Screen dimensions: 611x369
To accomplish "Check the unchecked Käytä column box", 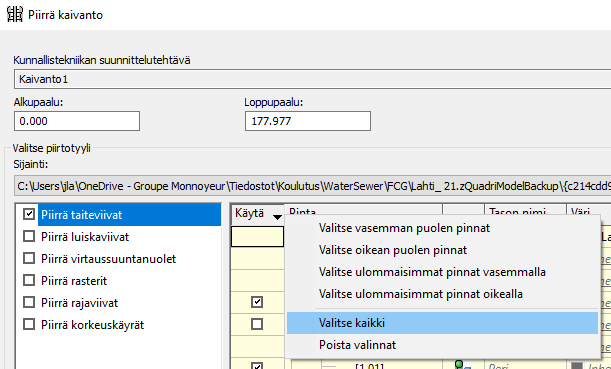I will pyautogui.click(x=257, y=324).
